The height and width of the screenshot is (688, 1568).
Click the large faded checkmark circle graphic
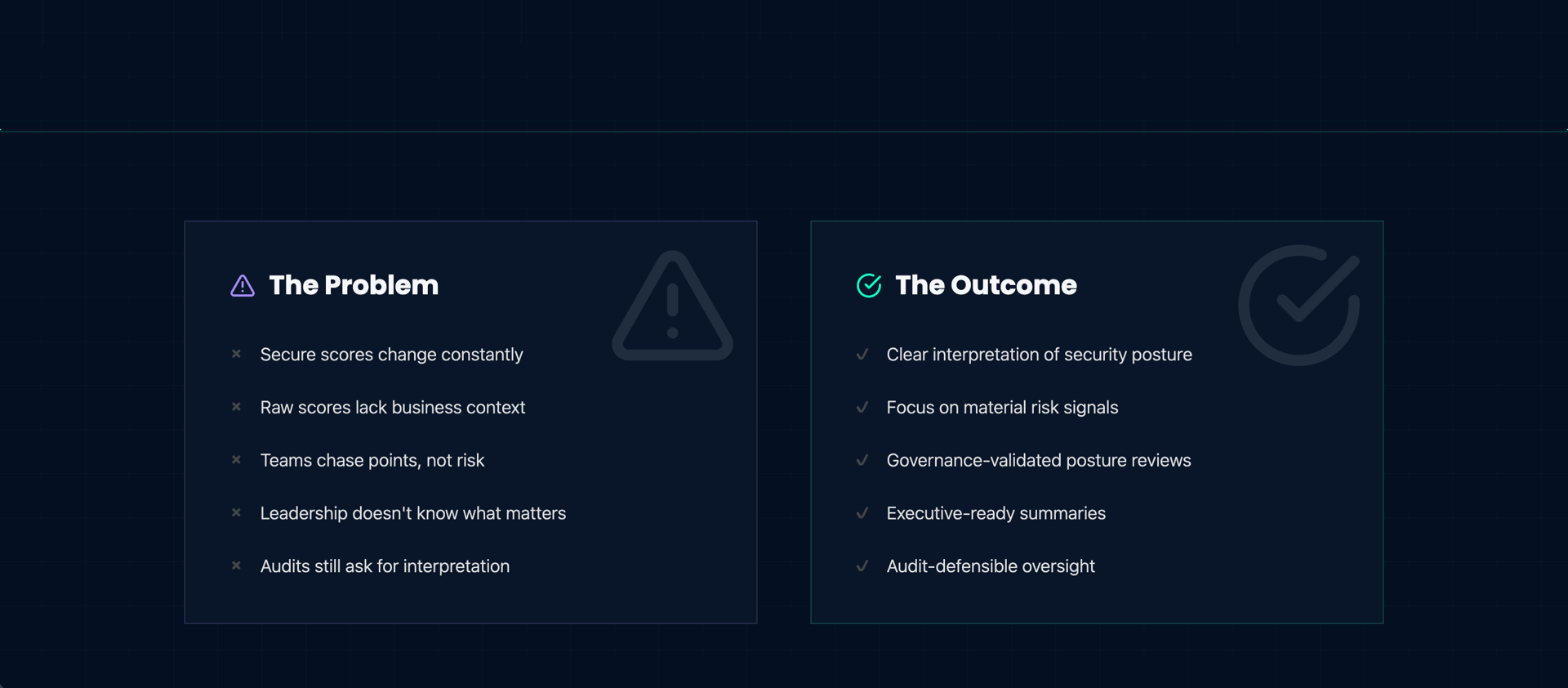point(1298,306)
